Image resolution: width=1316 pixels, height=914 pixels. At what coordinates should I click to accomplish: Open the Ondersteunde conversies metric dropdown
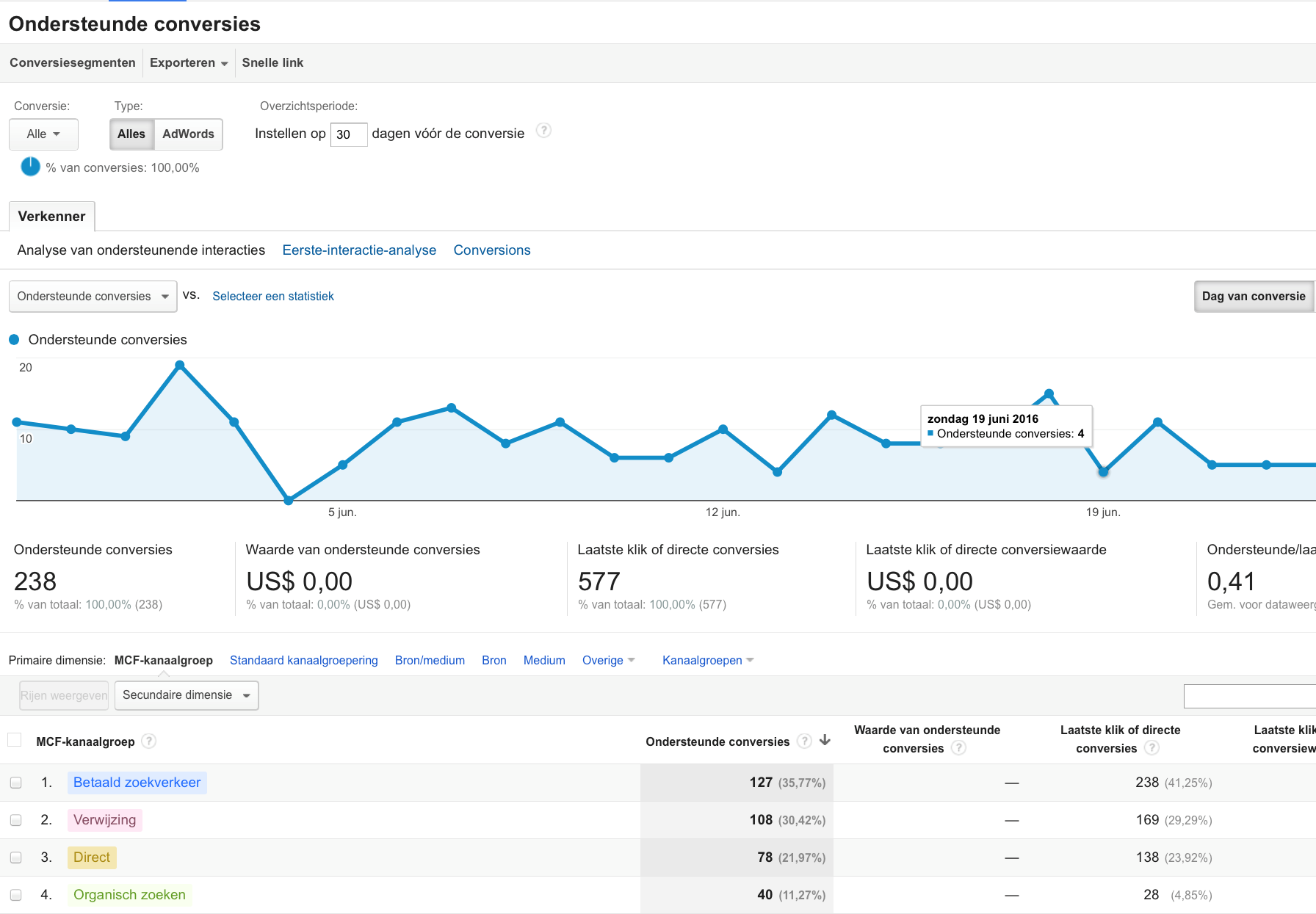[93, 297]
